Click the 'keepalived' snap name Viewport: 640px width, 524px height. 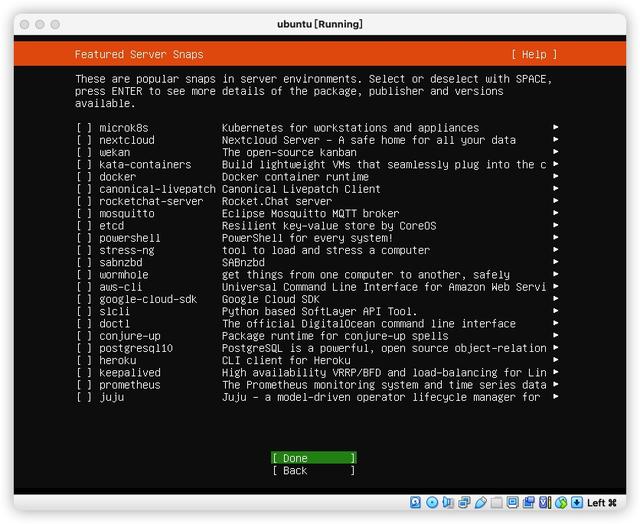[130, 373]
